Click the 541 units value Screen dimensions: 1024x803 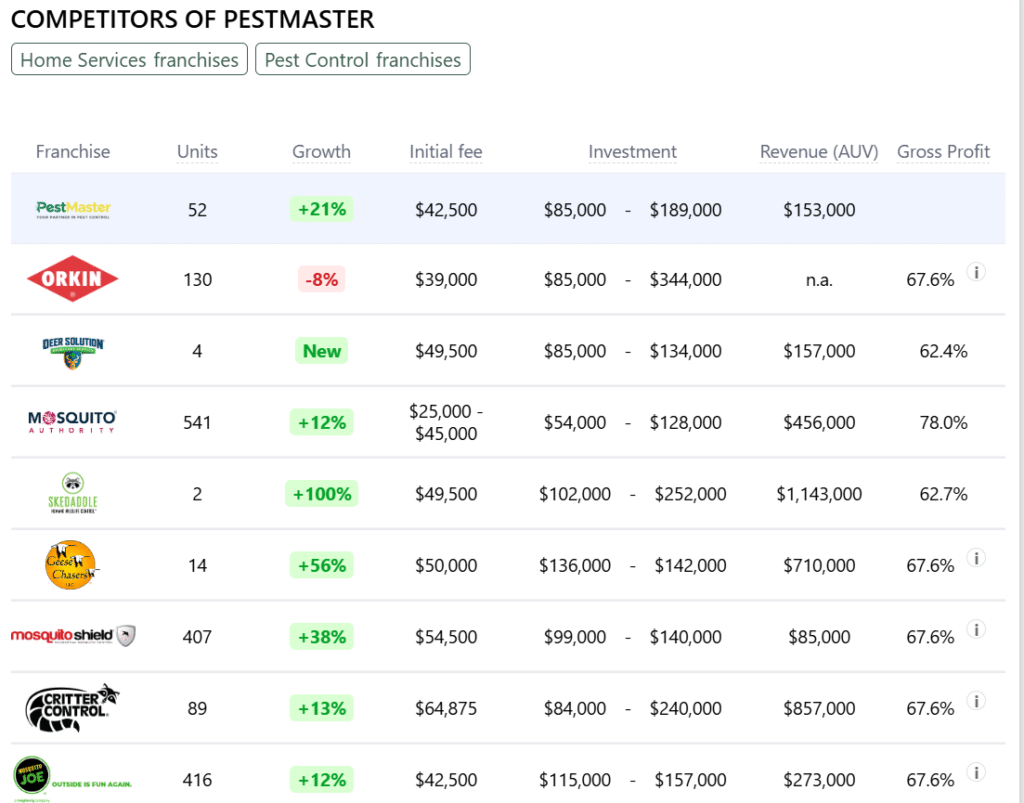pyautogui.click(x=197, y=422)
